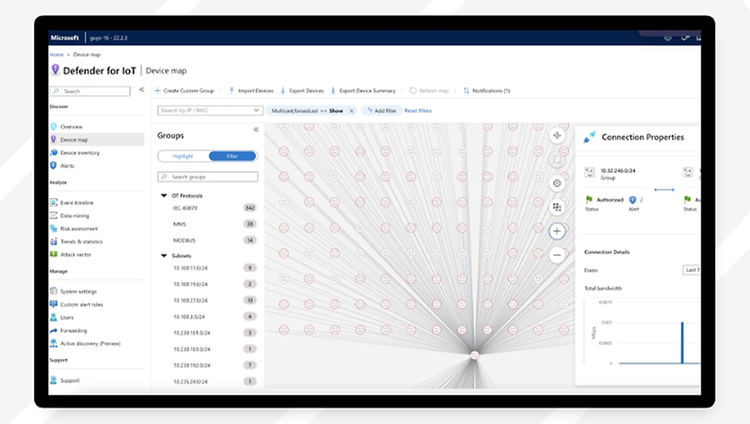Screen dimensions: 750x424
Task: Focus the sidebar Search field
Action: pyautogui.click(x=90, y=91)
